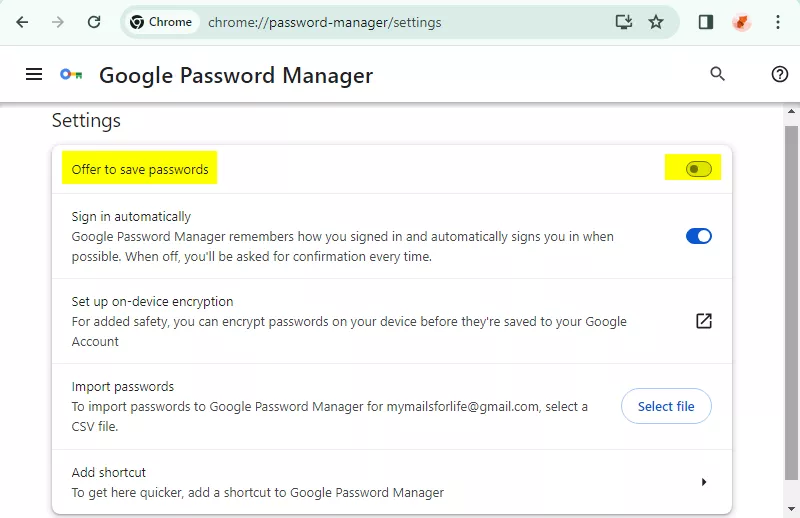
Task: Click the install app icon in address bar
Action: click(624, 22)
